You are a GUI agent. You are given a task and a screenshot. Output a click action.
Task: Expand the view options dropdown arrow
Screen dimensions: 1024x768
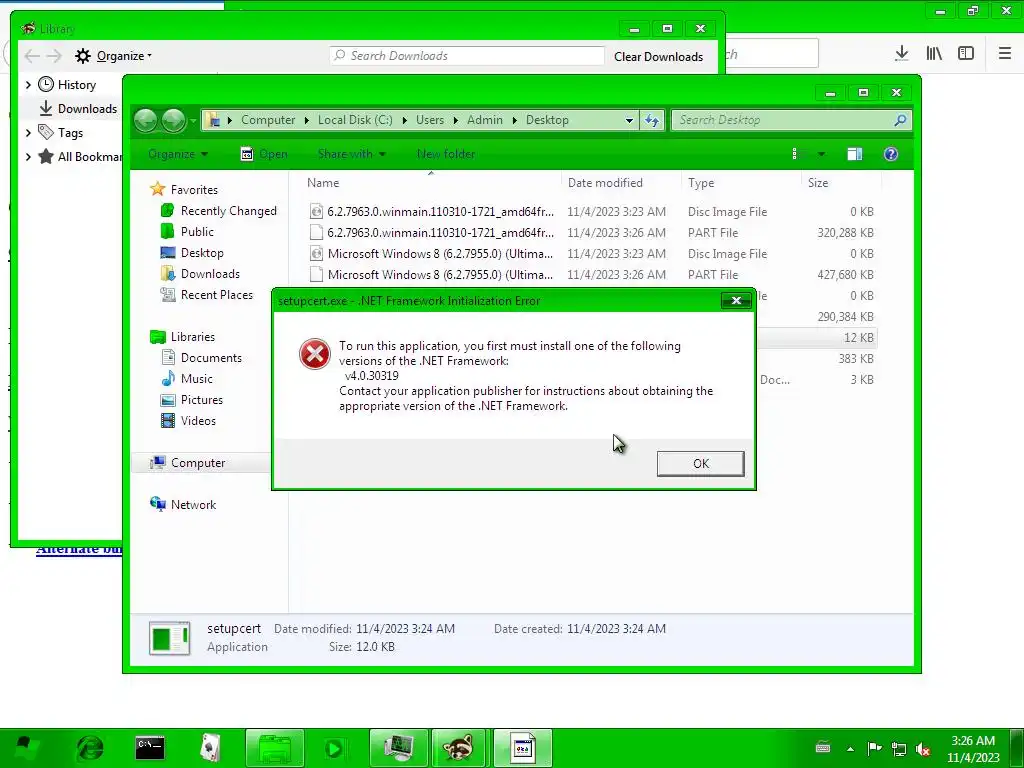(821, 154)
